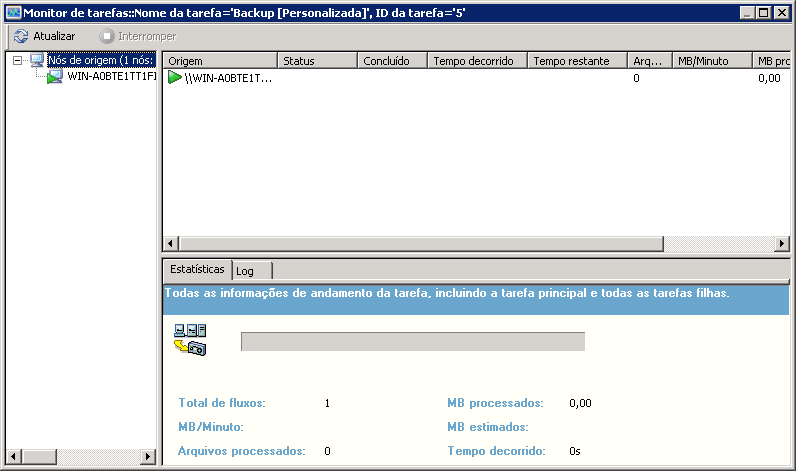The width and height of the screenshot is (796, 471).
Task: Click the tree panel's horizontal scrollbar thumb
Action: 39,457
